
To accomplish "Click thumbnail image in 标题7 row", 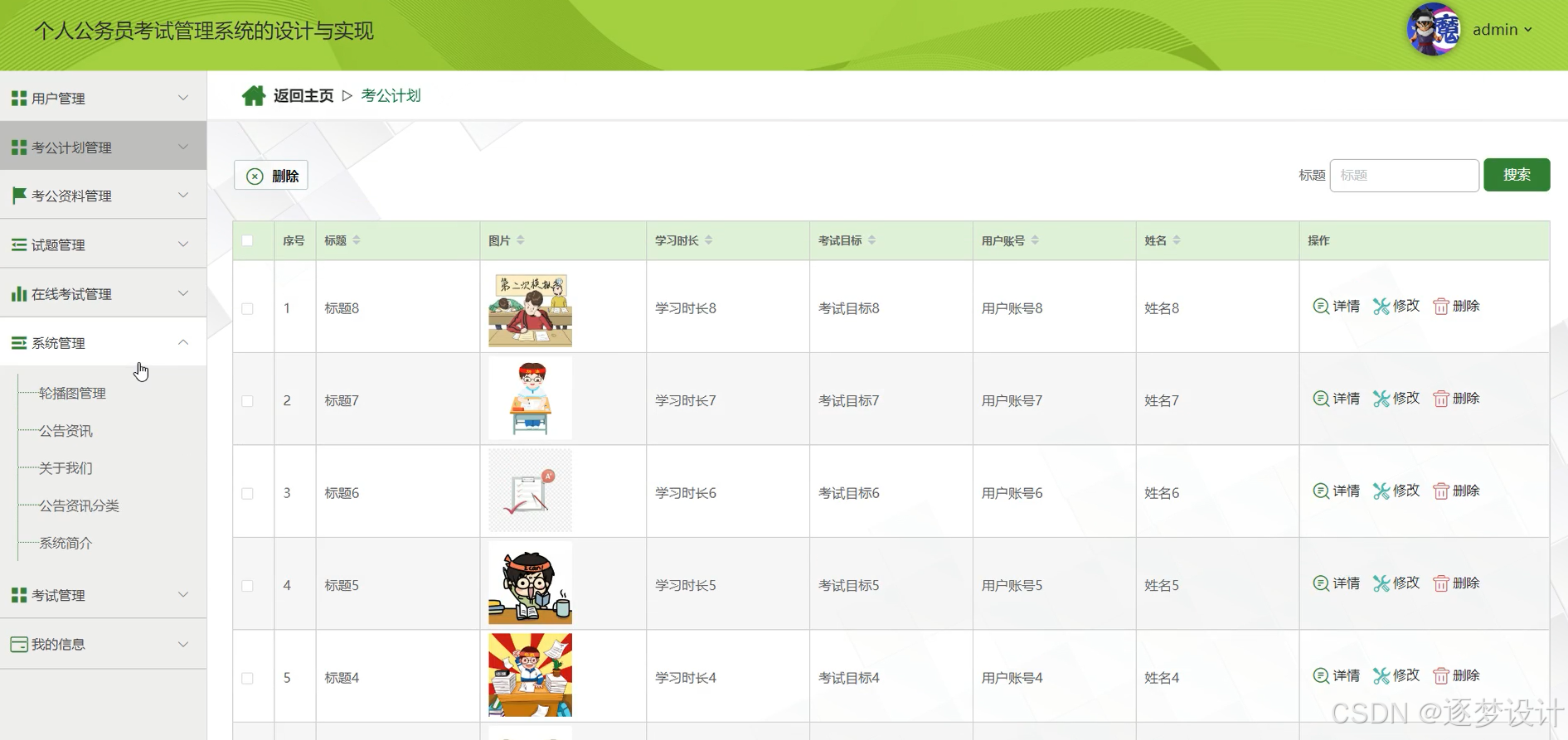I will [x=531, y=399].
